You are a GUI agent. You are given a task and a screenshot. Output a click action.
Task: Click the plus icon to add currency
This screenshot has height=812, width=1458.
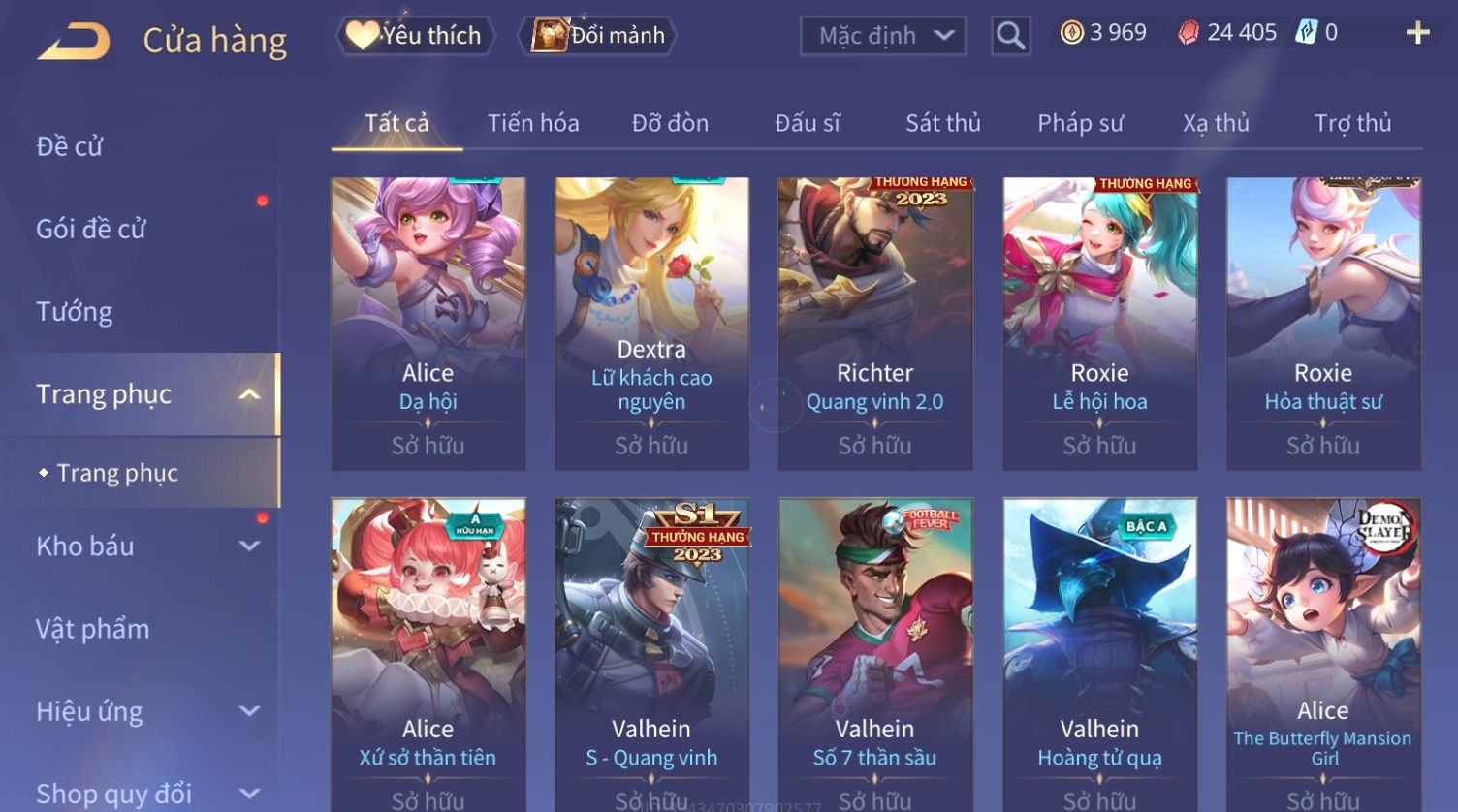[1417, 33]
